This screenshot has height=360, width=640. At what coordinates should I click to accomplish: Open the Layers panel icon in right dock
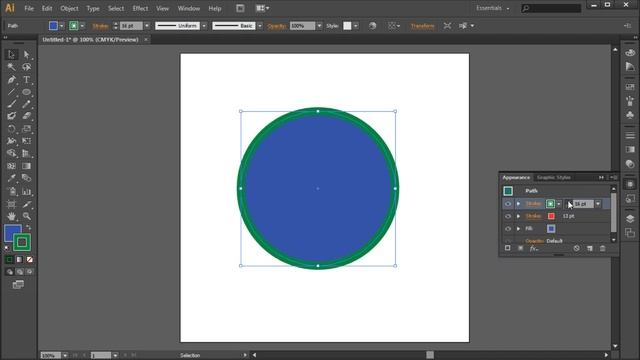[630, 219]
